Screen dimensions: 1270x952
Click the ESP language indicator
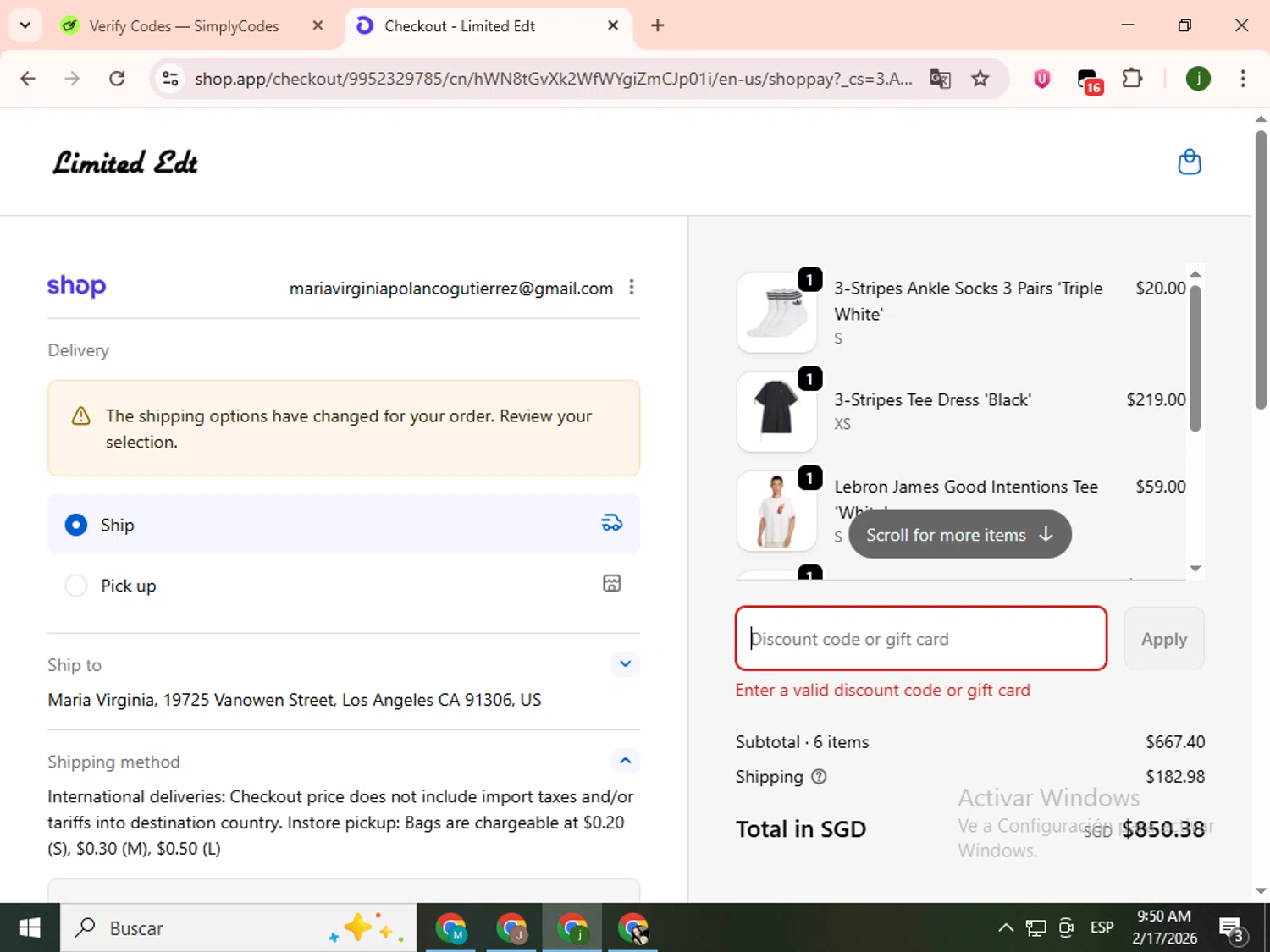tap(1102, 927)
